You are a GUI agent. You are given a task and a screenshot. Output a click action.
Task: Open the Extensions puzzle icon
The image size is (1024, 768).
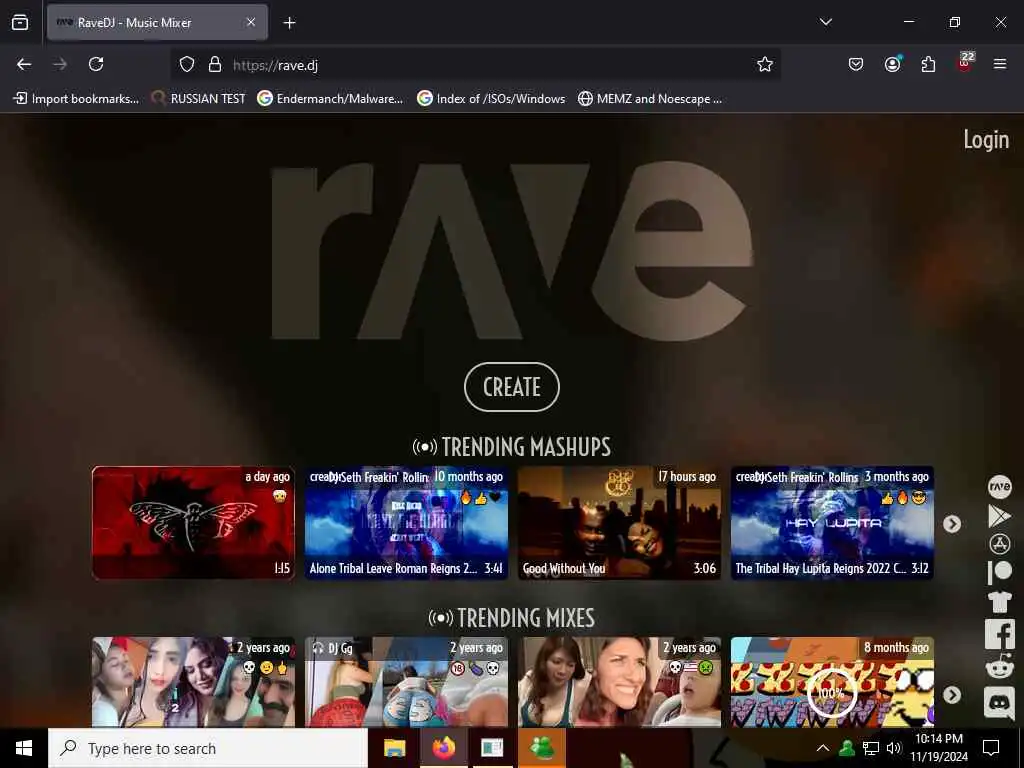928,64
